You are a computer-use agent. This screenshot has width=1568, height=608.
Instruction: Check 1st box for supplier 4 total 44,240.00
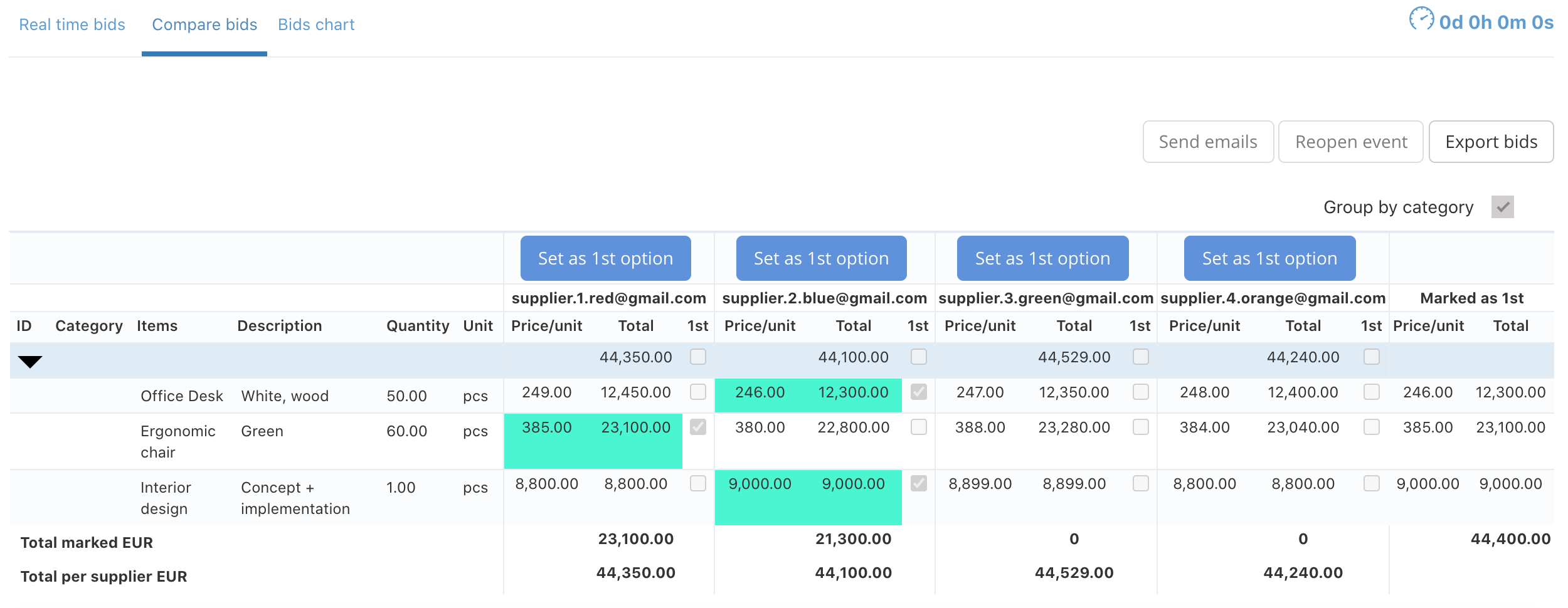tap(1372, 357)
